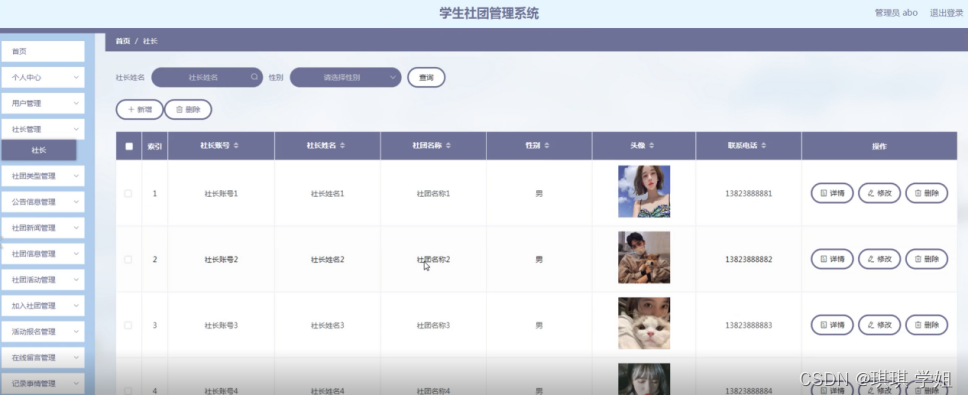Screen dimensions: 968x398
Task: Check the box for row 社长账号3
Action: coord(128,325)
